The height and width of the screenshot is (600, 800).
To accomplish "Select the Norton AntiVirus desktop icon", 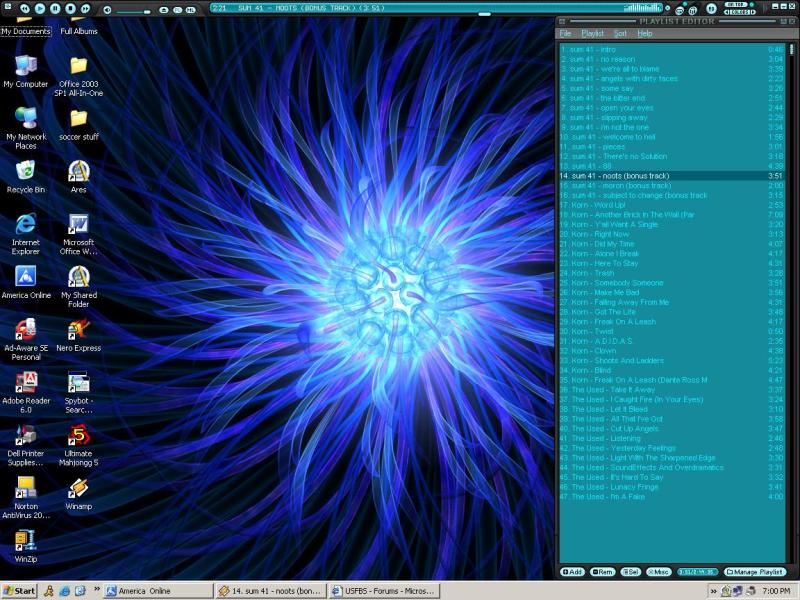I will (x=26, y=498).
